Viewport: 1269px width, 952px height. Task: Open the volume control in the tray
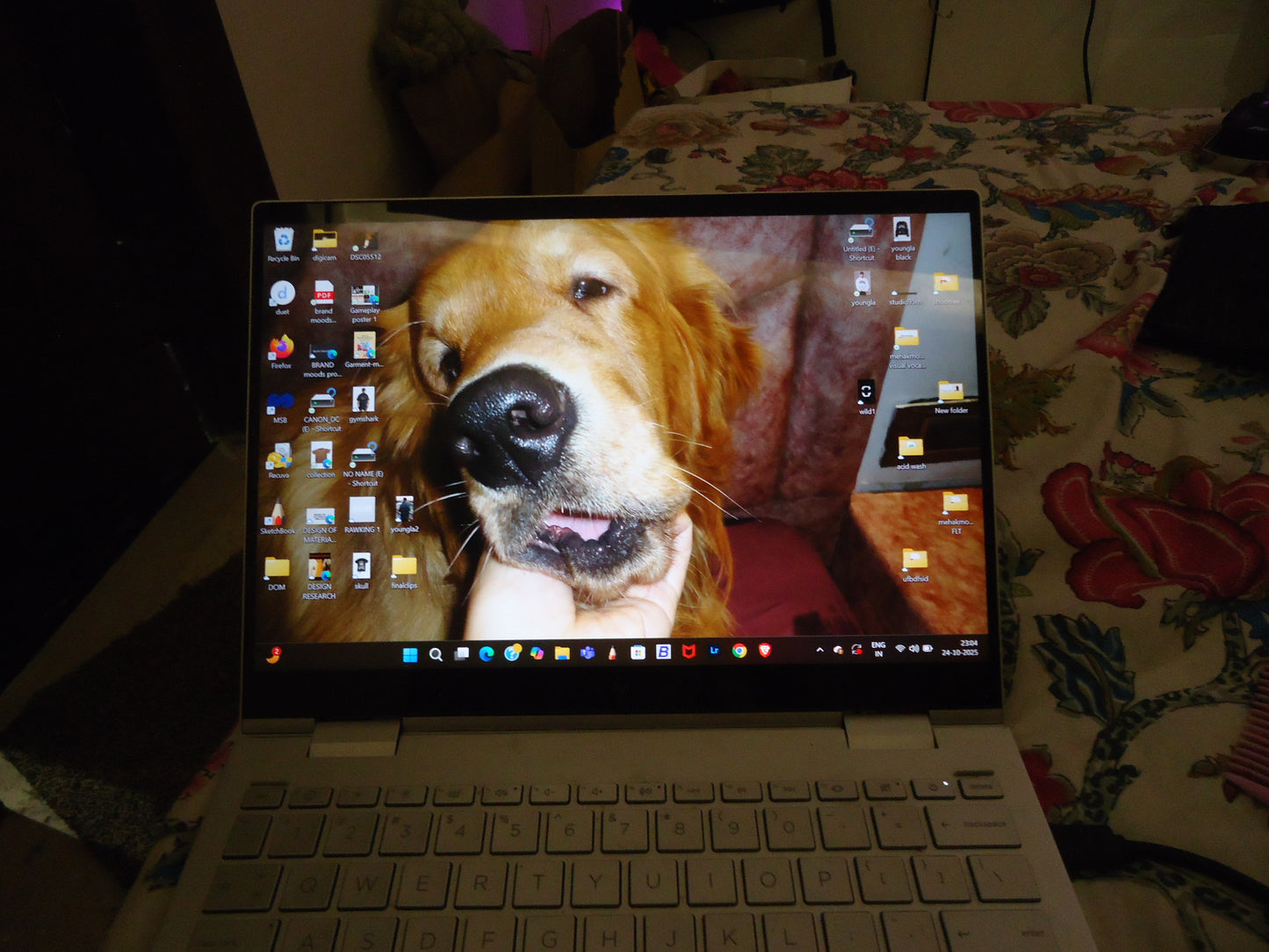click(914, 648)
